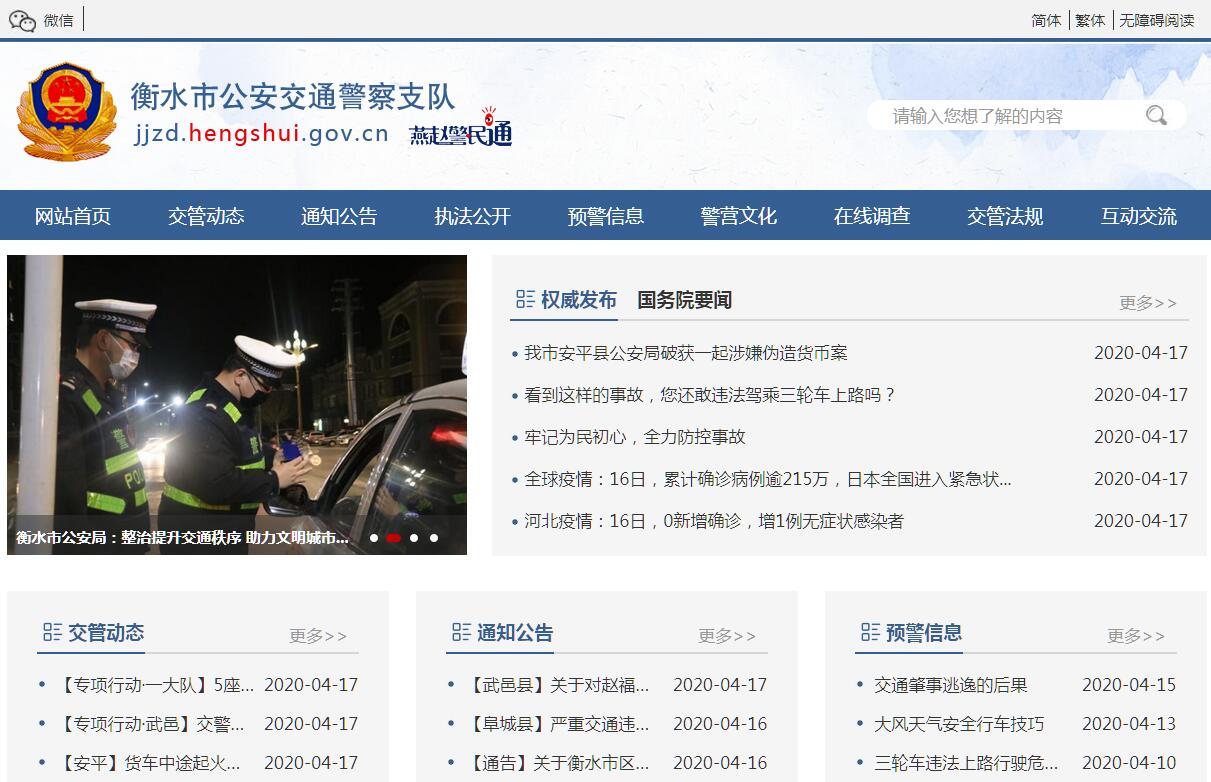Select the third carousel slide dot
The image size is (1211, 782).
[414, 538]
